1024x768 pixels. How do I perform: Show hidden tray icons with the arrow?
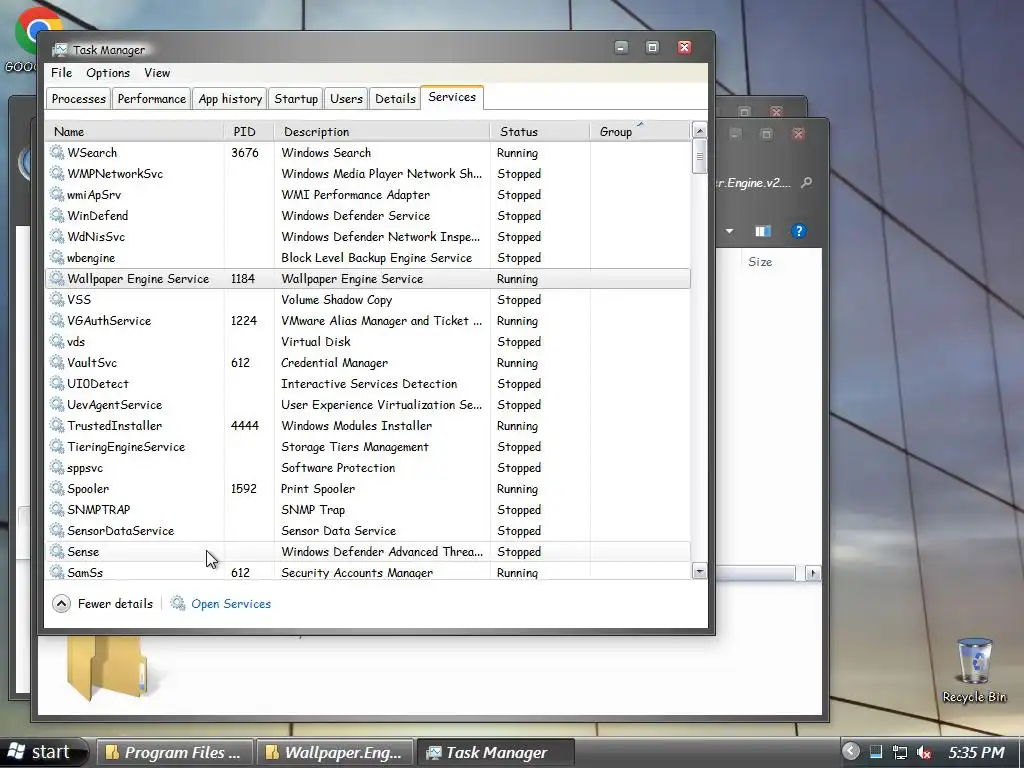850,751
